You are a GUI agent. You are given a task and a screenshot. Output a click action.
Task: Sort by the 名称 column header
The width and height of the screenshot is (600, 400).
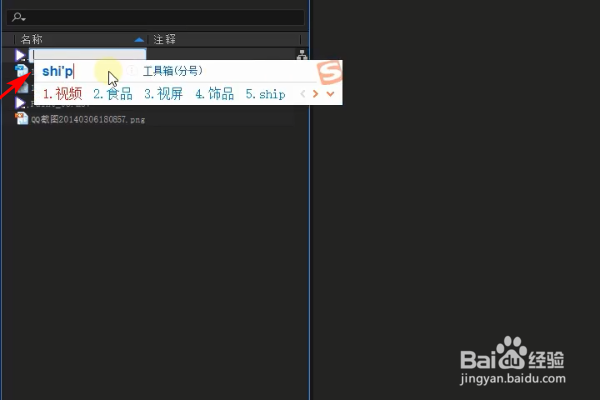(x=31, y=39)
